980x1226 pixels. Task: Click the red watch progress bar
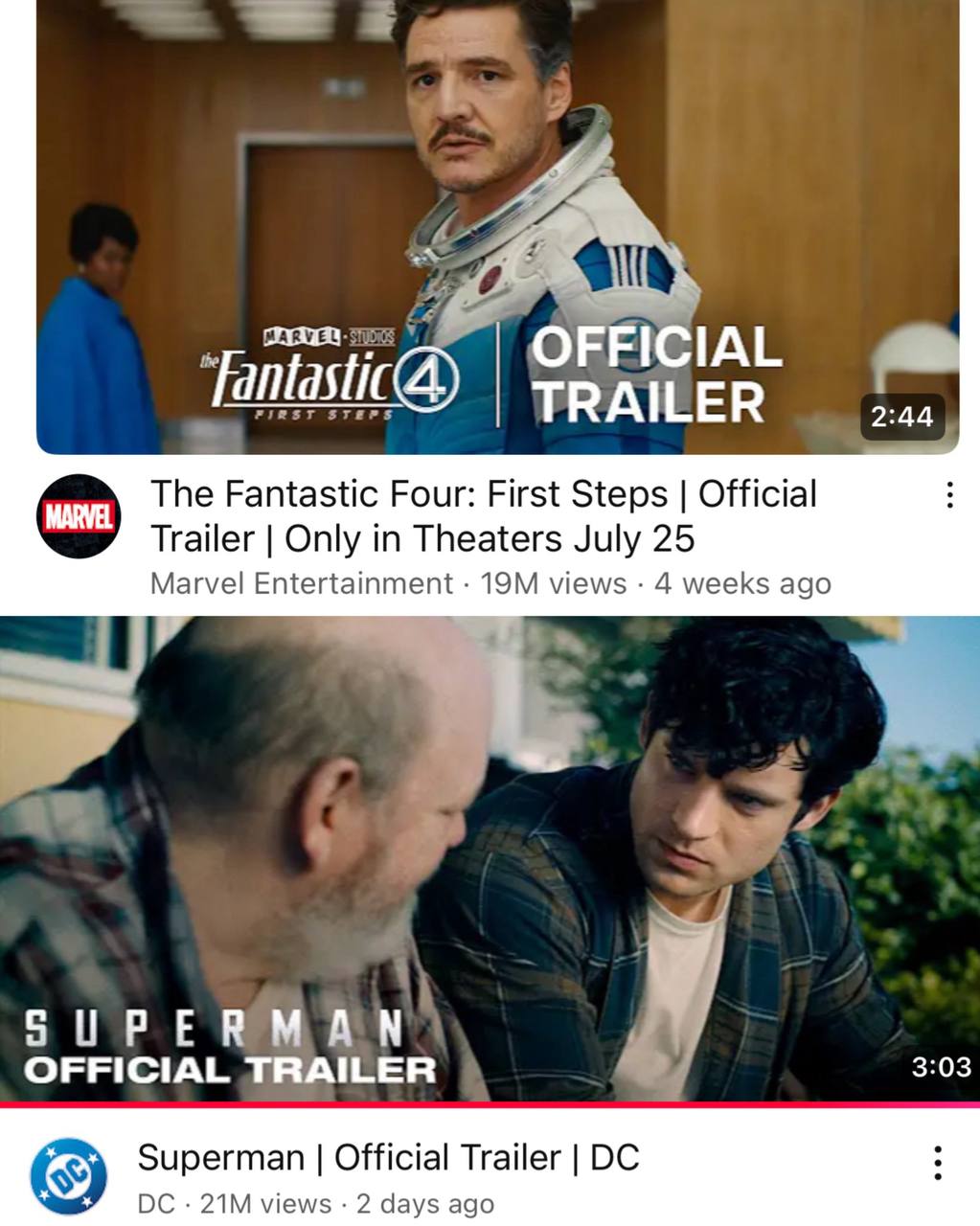pos(490,1105)
